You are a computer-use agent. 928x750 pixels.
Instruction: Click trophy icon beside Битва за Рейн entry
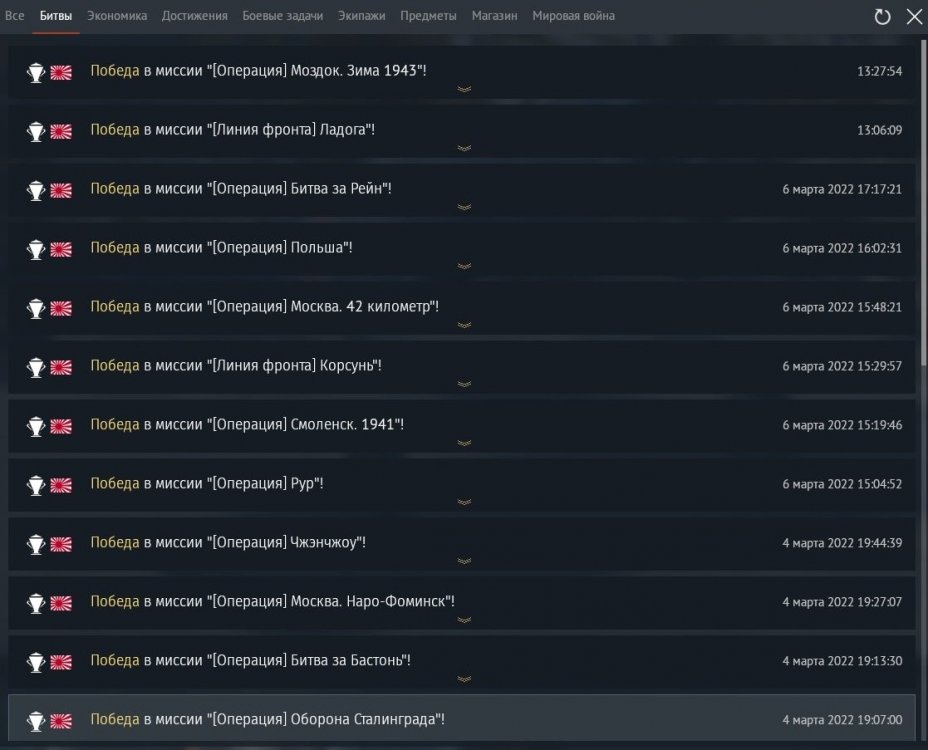tap(36, 190)
